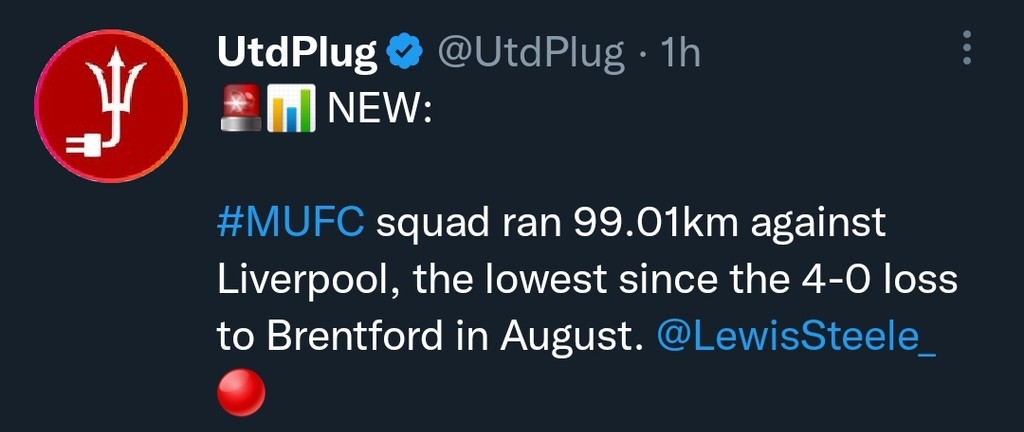
Task: Click the white trident in the avatar
Action: coord(118,92)
